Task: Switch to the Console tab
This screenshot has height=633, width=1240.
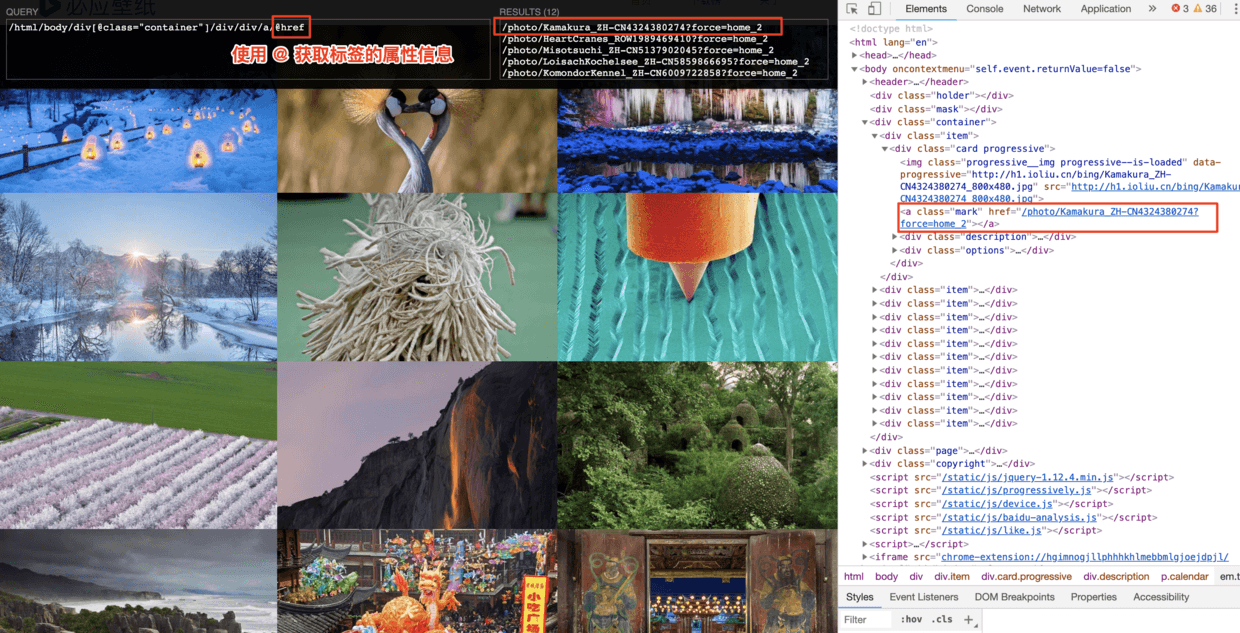Action: (985, 9)
